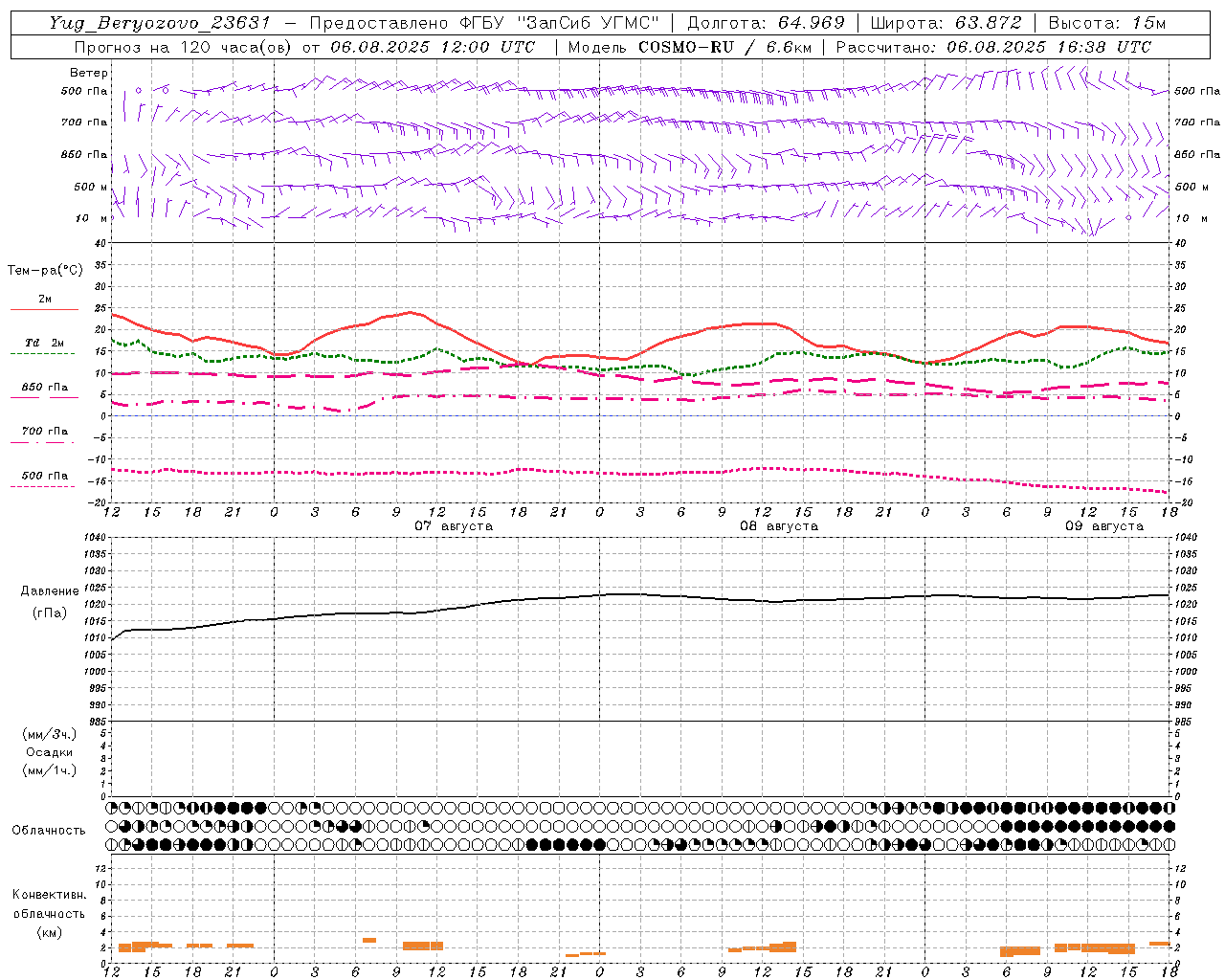Click the (гПа) unit label under Давление
Image resolution: width=1225 pixels, height=980 pixels.
click(x=50, y=612)
